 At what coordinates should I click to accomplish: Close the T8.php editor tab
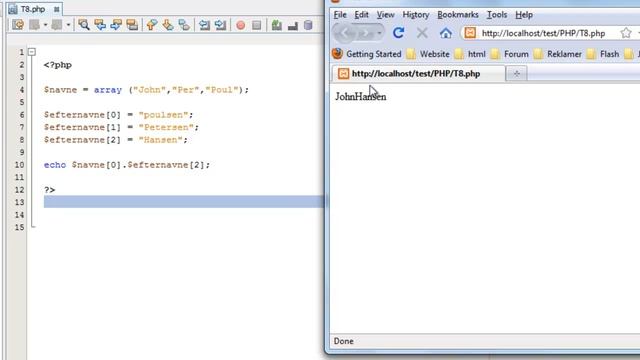(56, 9)
